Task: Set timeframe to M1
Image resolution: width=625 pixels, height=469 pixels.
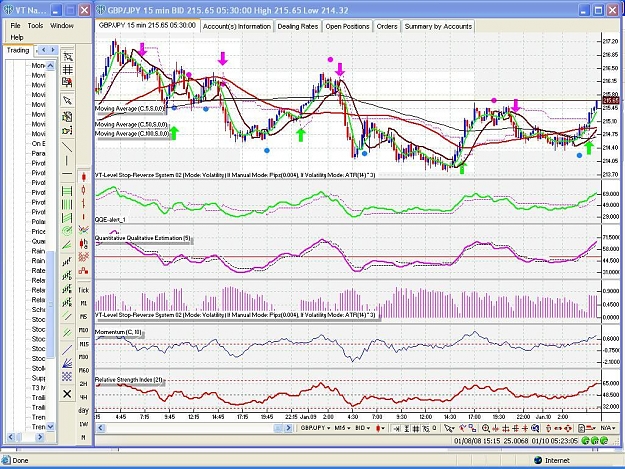Action: 84,303
